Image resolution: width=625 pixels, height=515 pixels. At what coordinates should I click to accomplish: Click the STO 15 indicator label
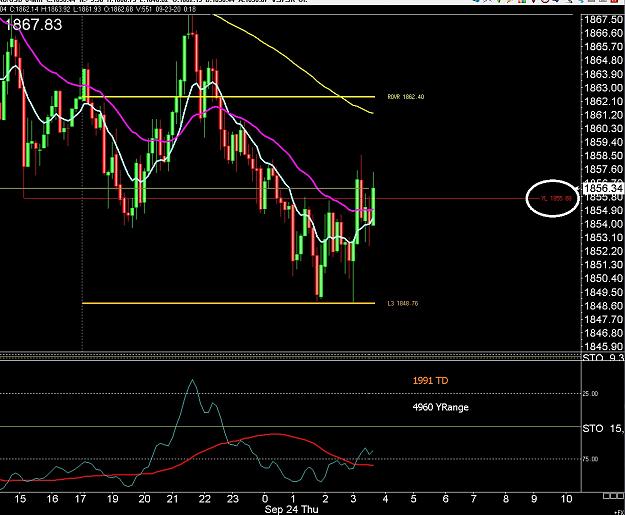coord(603,429)
